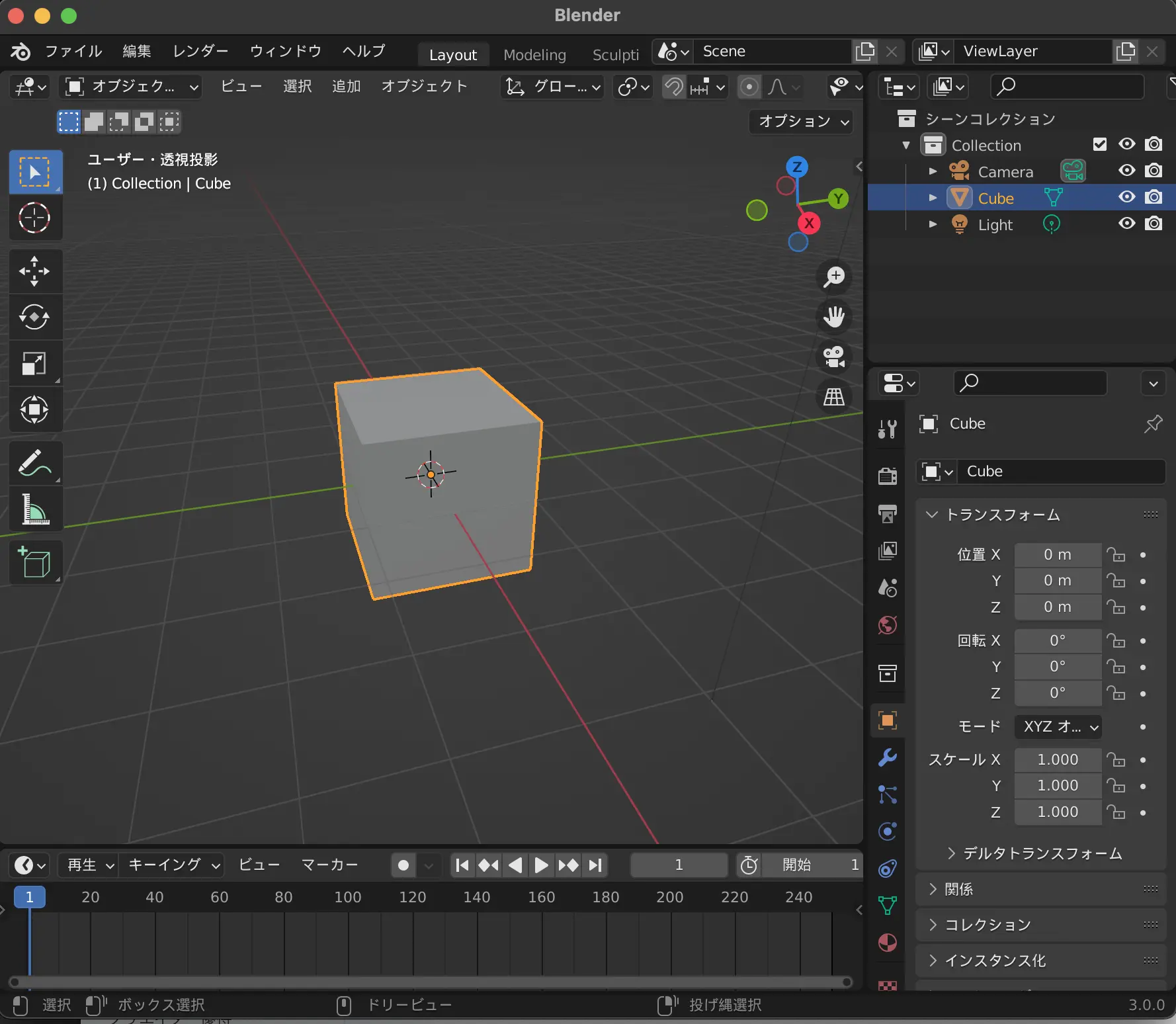Open the Object Data mesh tab
The width and height of the screenshot is (1176, 1024).
point(888,906)
